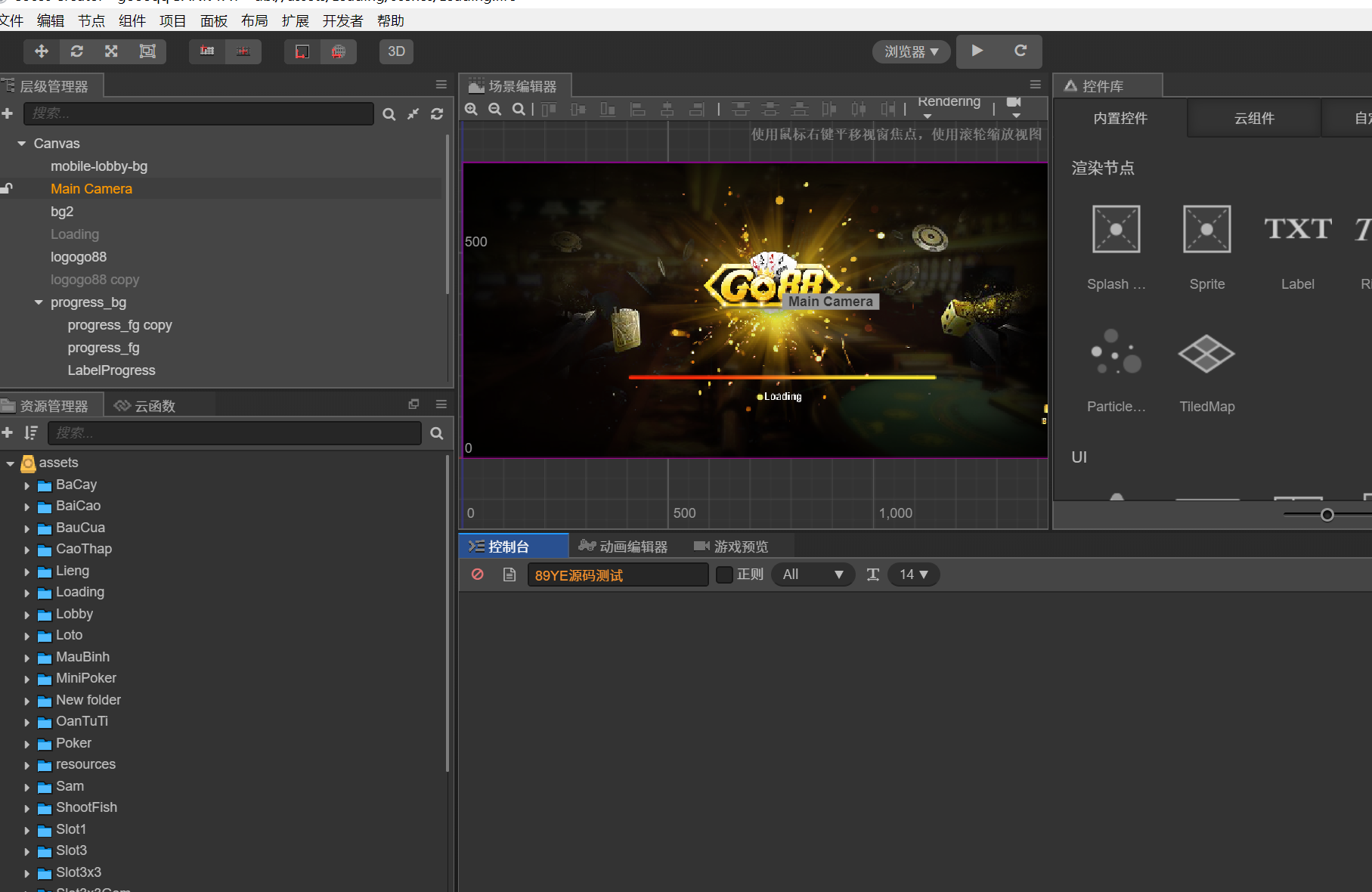The width and height of the screenshot is (1372, 892).
Task: Clear the console log
Action: point(478,575)
